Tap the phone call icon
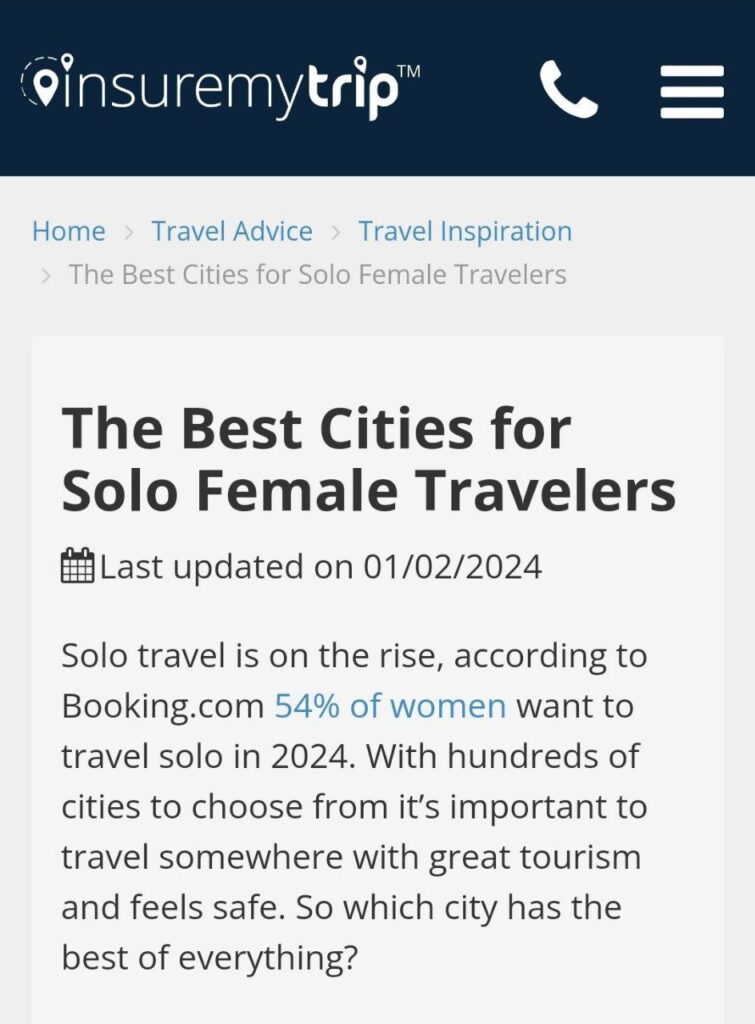755x1024 pixels. (568, 89)
